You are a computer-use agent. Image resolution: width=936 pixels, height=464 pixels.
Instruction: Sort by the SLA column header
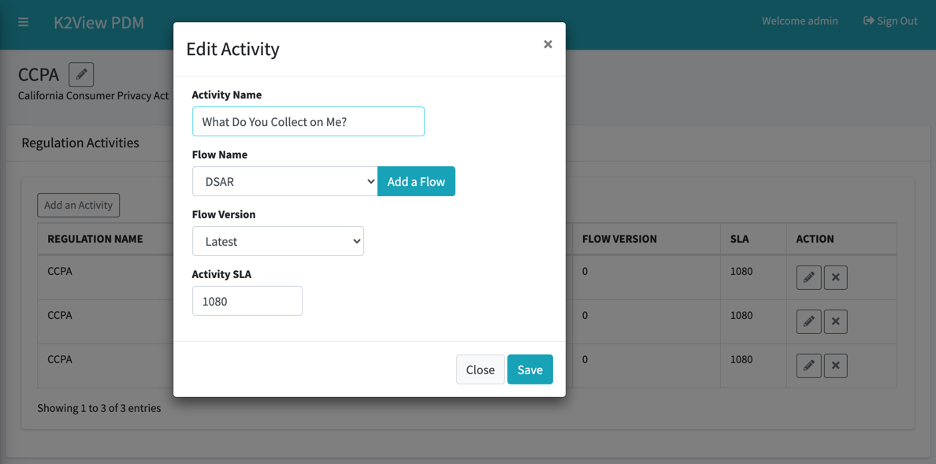click(x=739, y=239)
